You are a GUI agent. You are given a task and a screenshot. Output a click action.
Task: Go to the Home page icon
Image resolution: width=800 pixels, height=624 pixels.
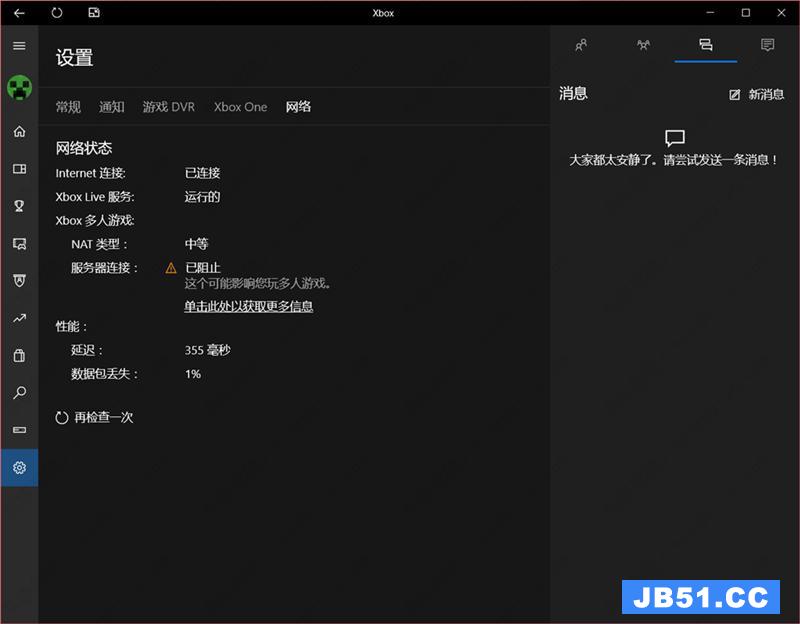pos(19,132)
